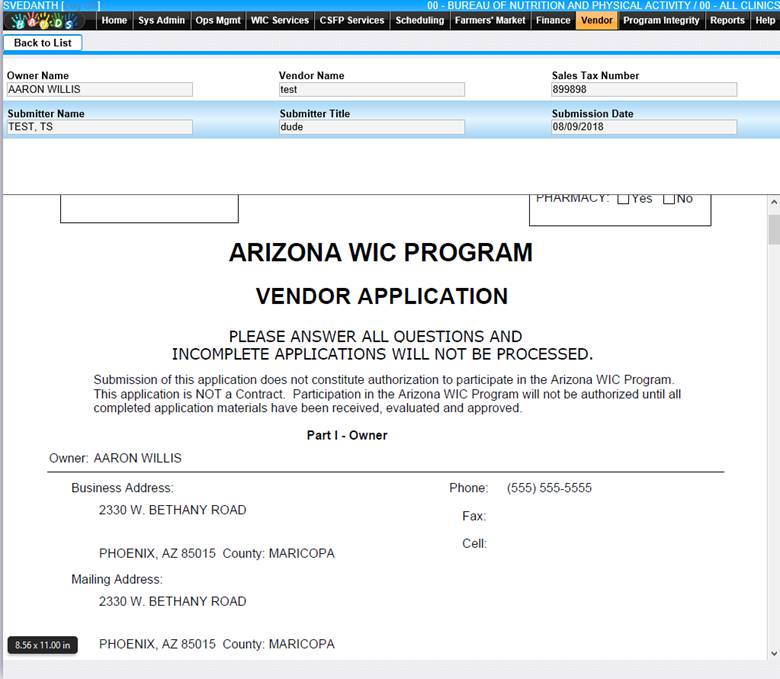
Task: Click the Business Address label
Action: (122, 488)
